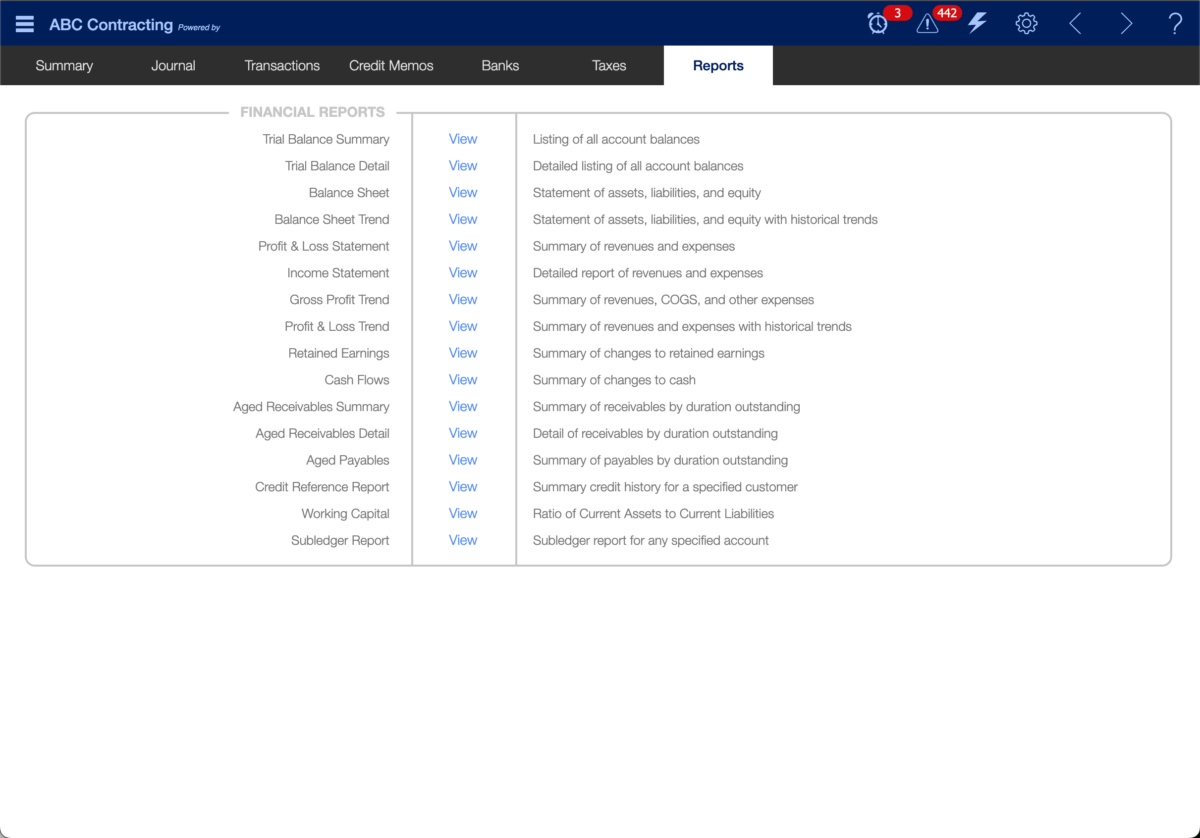View the Profit & Loss Statement
The width and height of the screenshot is (1200, 838).
pos(463,246)
